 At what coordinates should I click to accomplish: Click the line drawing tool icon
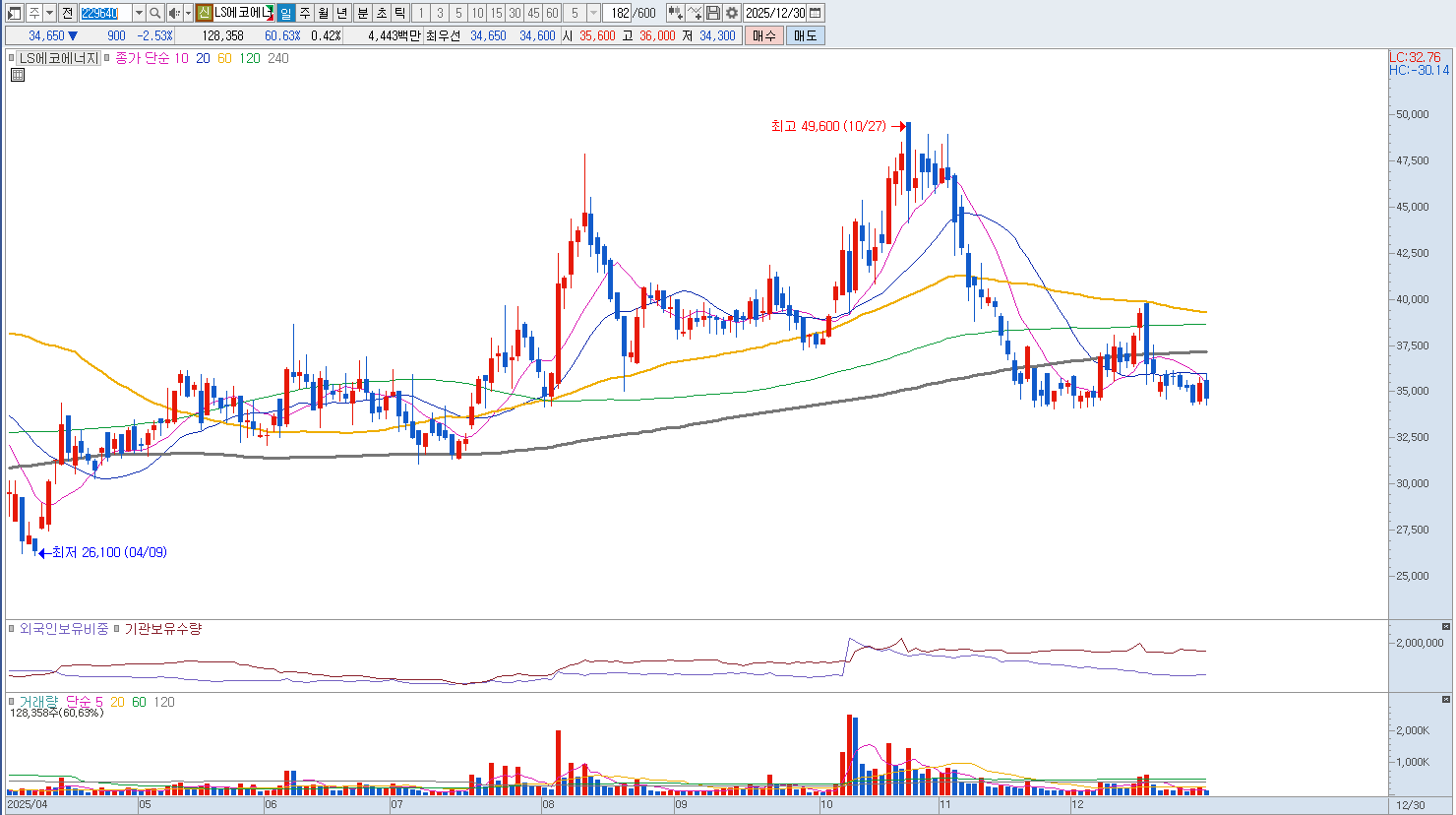tap(695, 13)
